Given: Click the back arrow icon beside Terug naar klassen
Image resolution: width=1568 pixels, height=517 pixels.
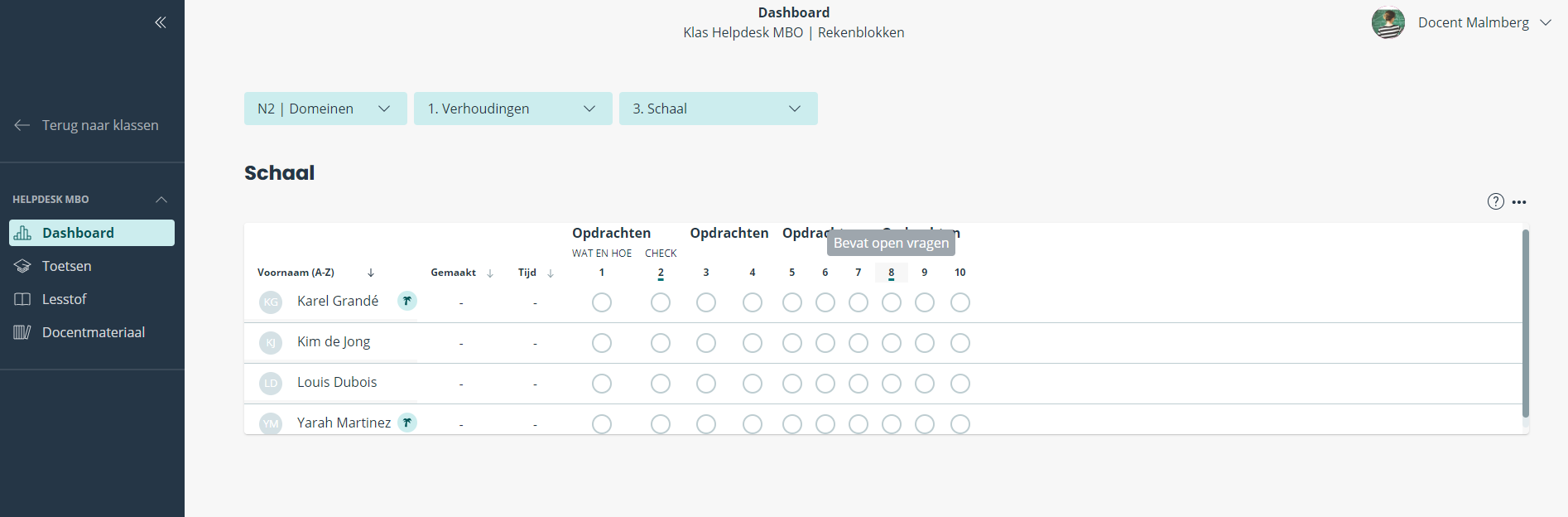Looking at the screenshot, I should (x=22, y=125).
